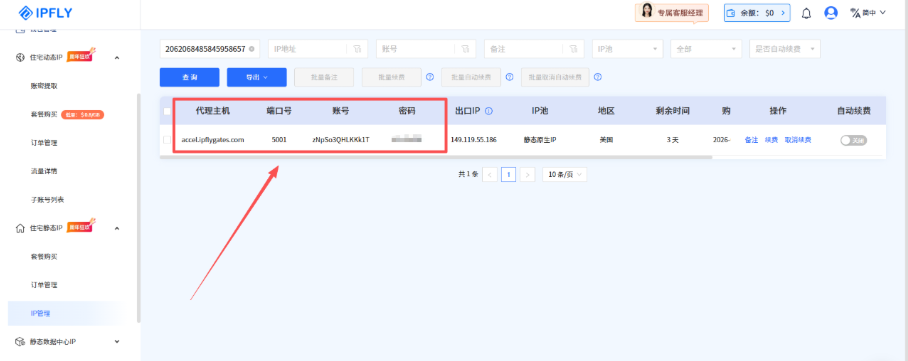Open the 简中 language dropdown

pos(873,13)
